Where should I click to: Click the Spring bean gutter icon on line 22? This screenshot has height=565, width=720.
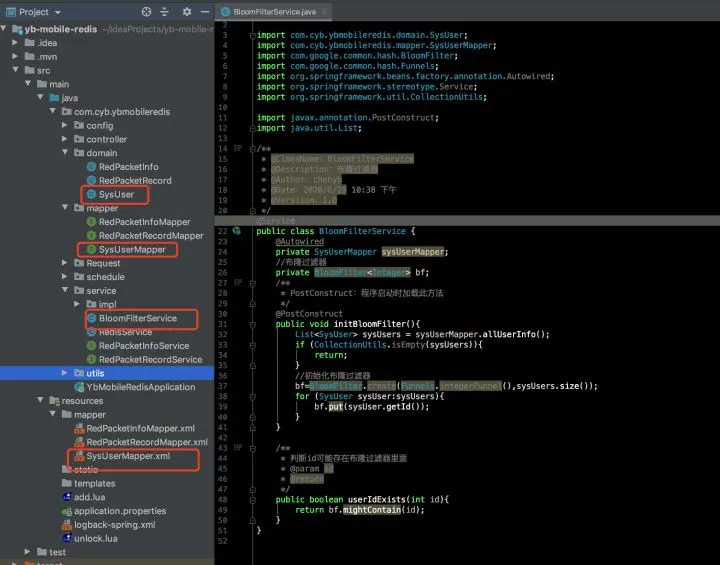pos(237,231)
